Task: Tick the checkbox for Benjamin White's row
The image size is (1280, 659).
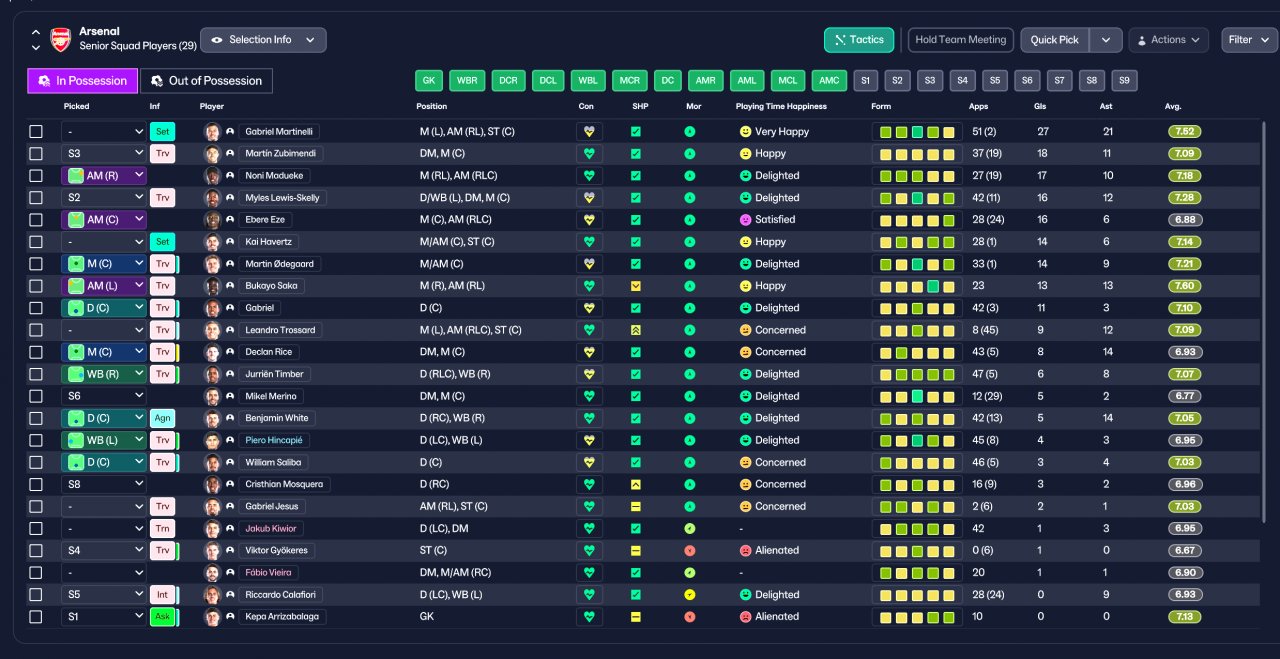Action: (x=36, y=418)
